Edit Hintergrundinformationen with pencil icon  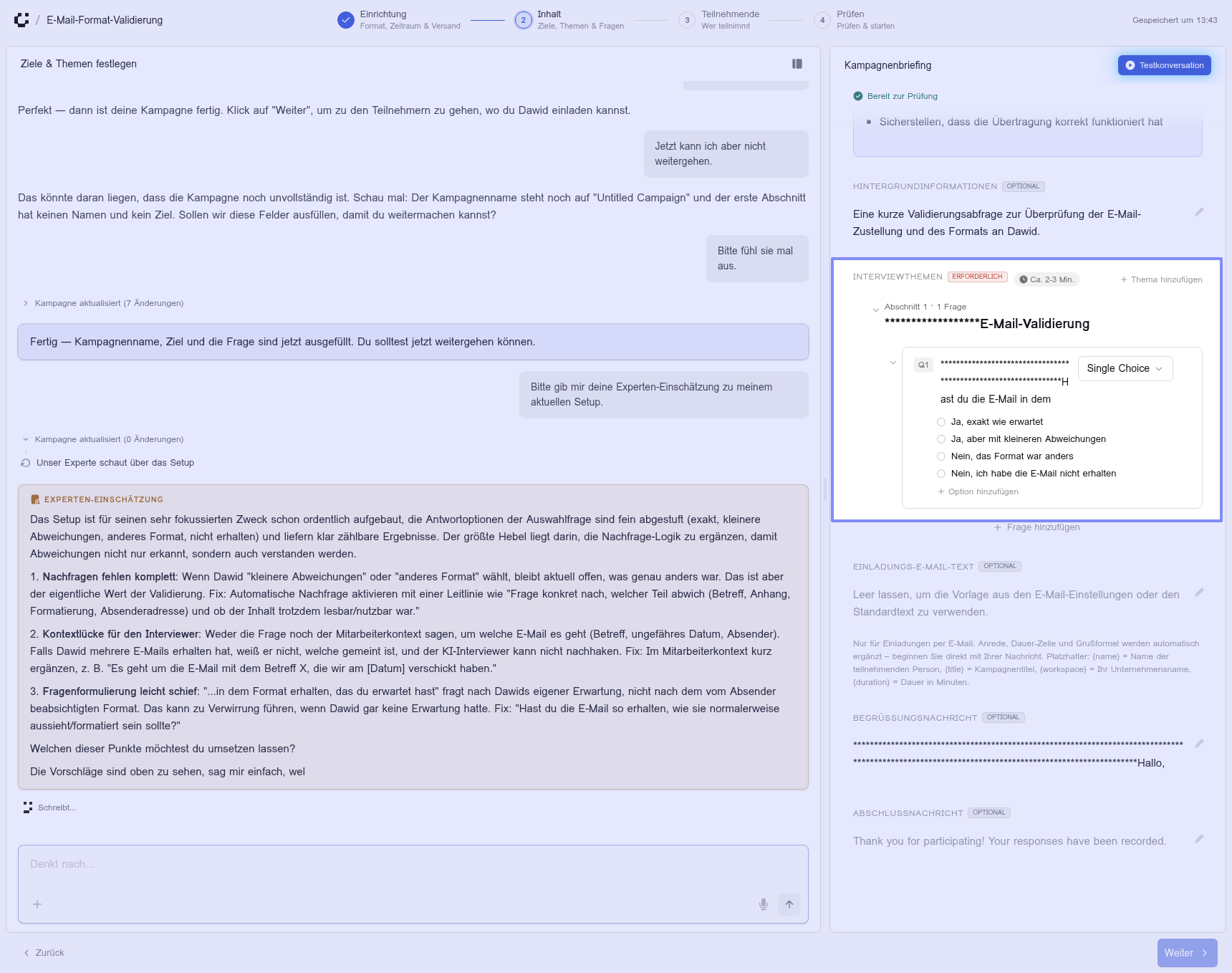pos(1199,212)
